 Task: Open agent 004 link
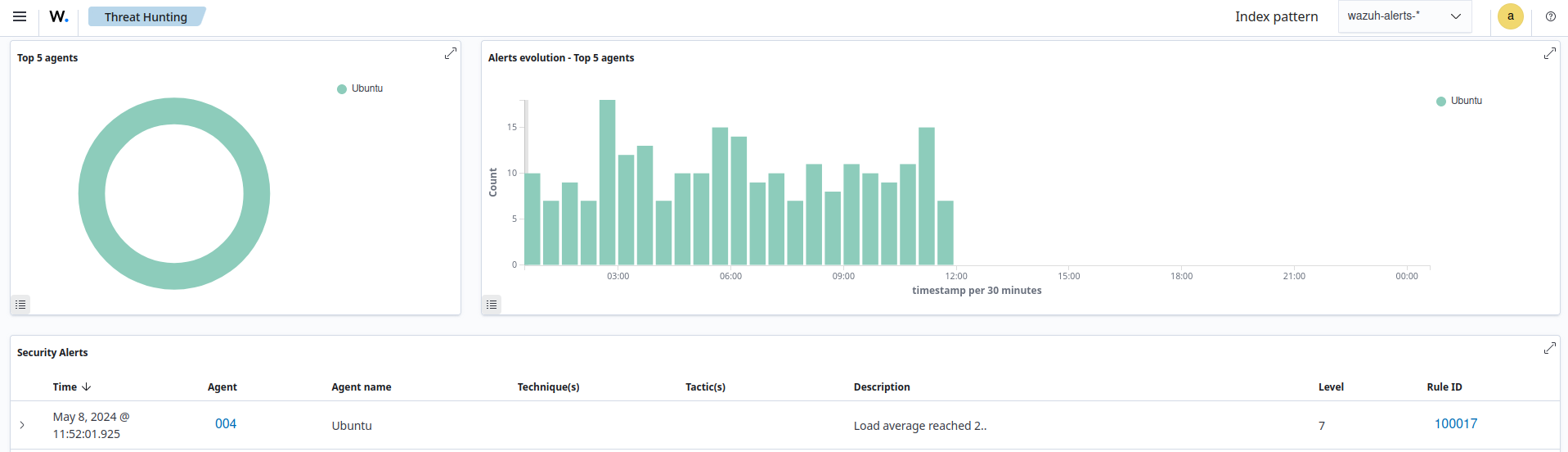226,423
